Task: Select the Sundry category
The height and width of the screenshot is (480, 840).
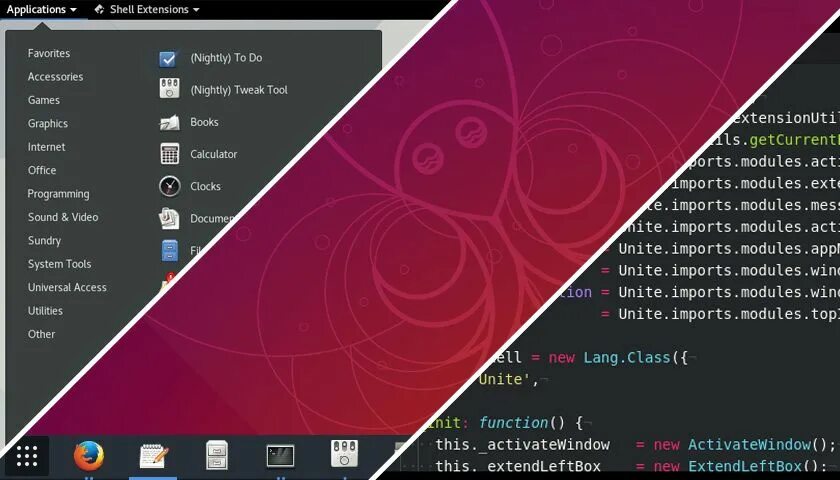Action: [44, 241]
